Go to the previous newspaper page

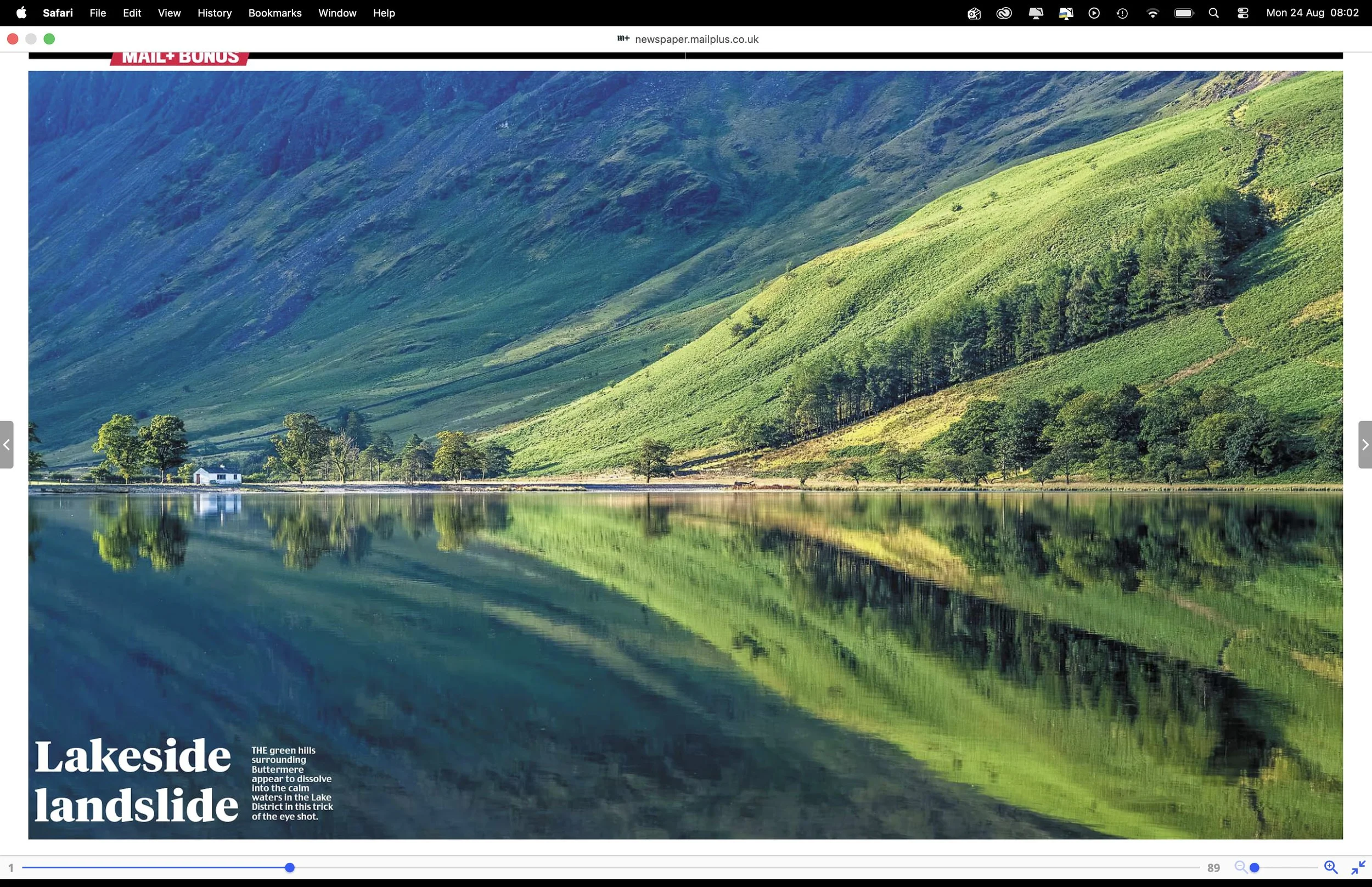pos(7,444)
